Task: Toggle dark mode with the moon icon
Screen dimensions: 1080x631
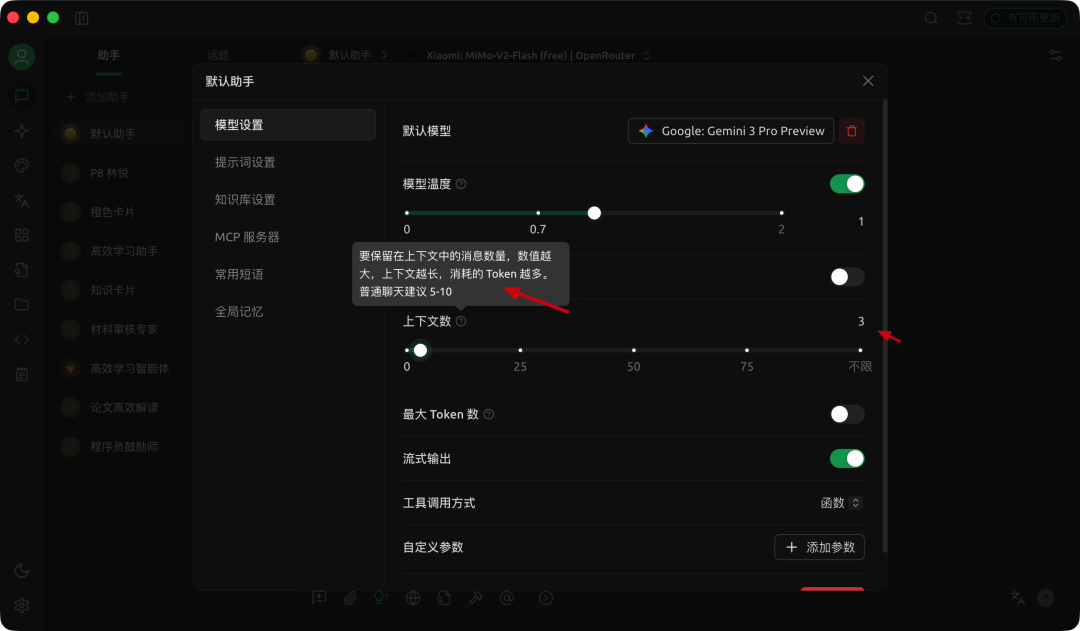Action: (22, 568)
